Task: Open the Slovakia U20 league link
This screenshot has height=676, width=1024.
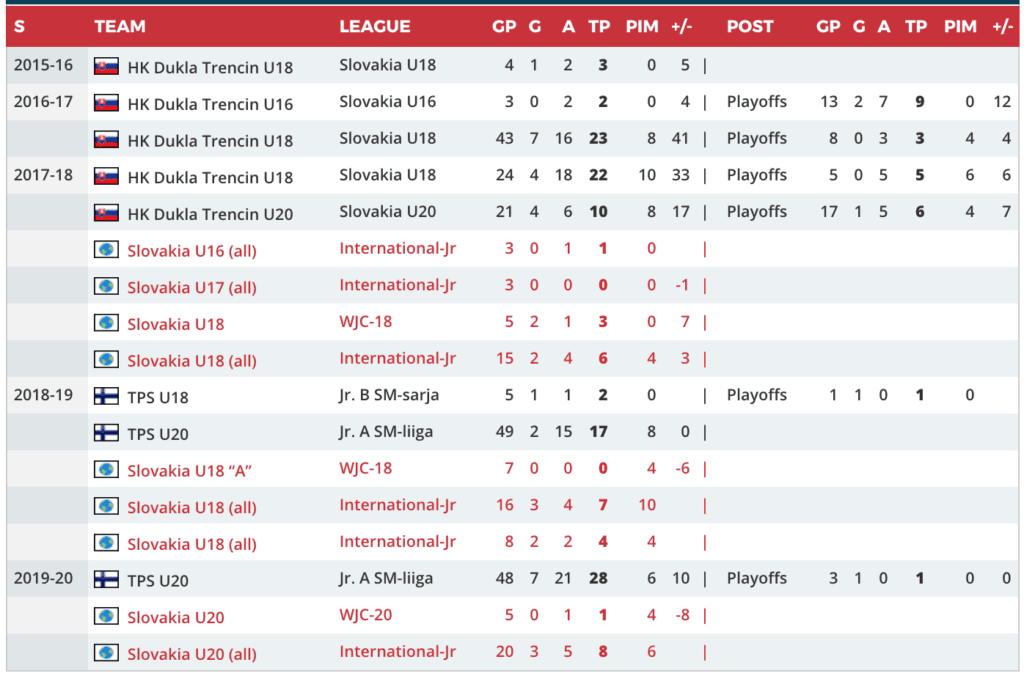Action: coord(387,212)
